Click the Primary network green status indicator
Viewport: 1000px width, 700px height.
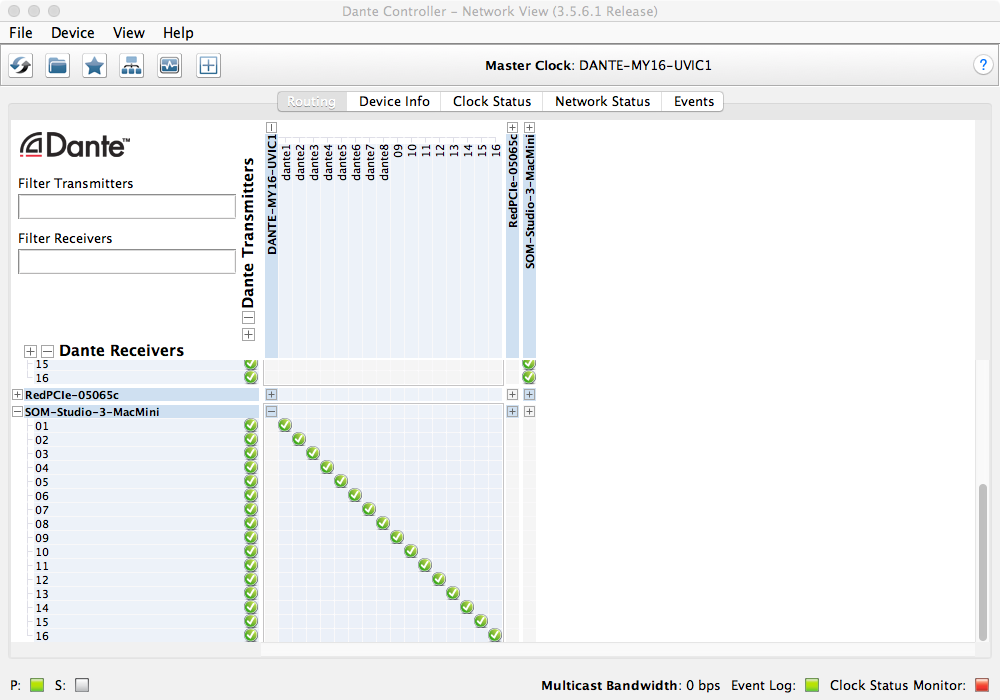pyautogui.click(x=37, y=685)
